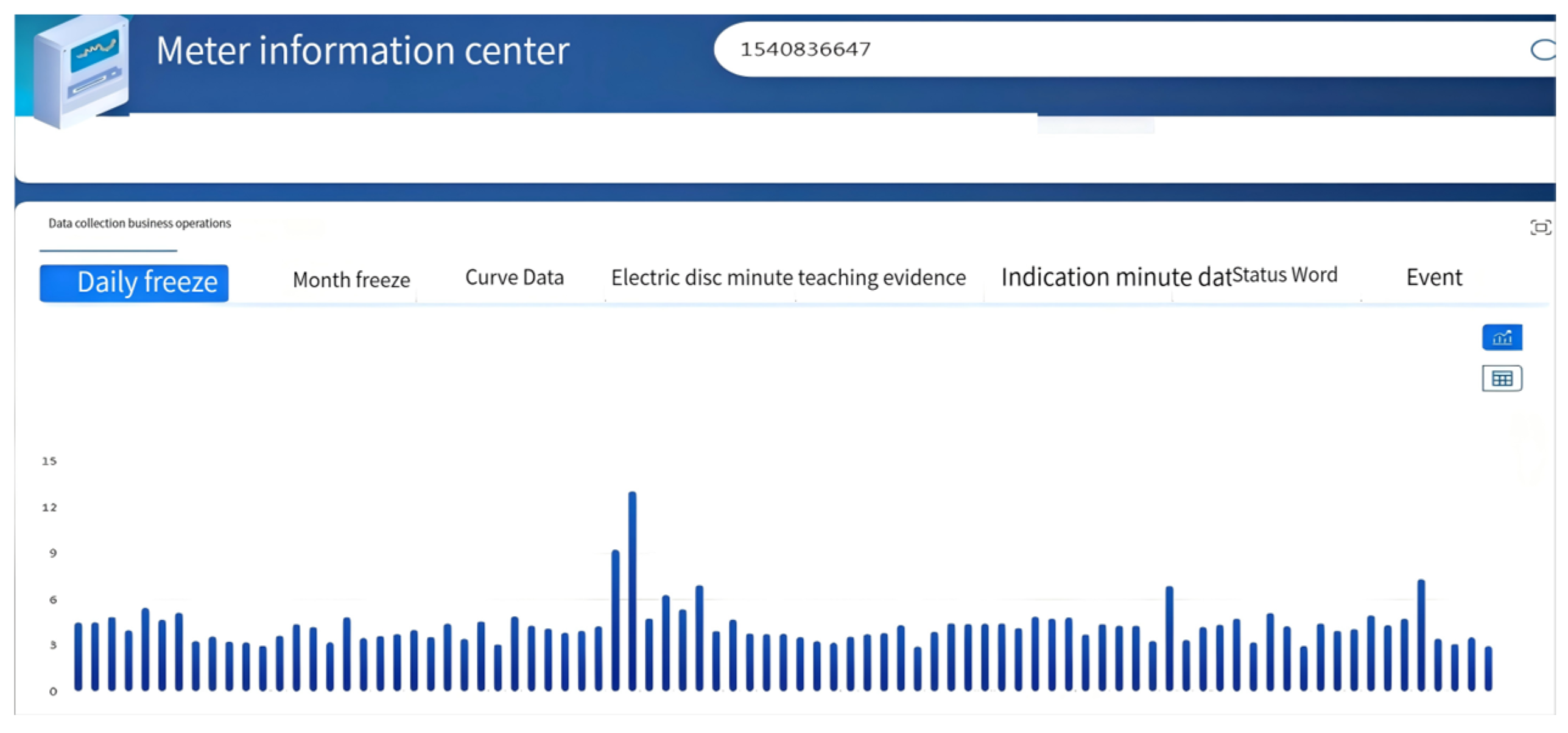1568x733 pixels.
Task: Open the Indication minute data tab
Action: click(x=1114, y=278)
